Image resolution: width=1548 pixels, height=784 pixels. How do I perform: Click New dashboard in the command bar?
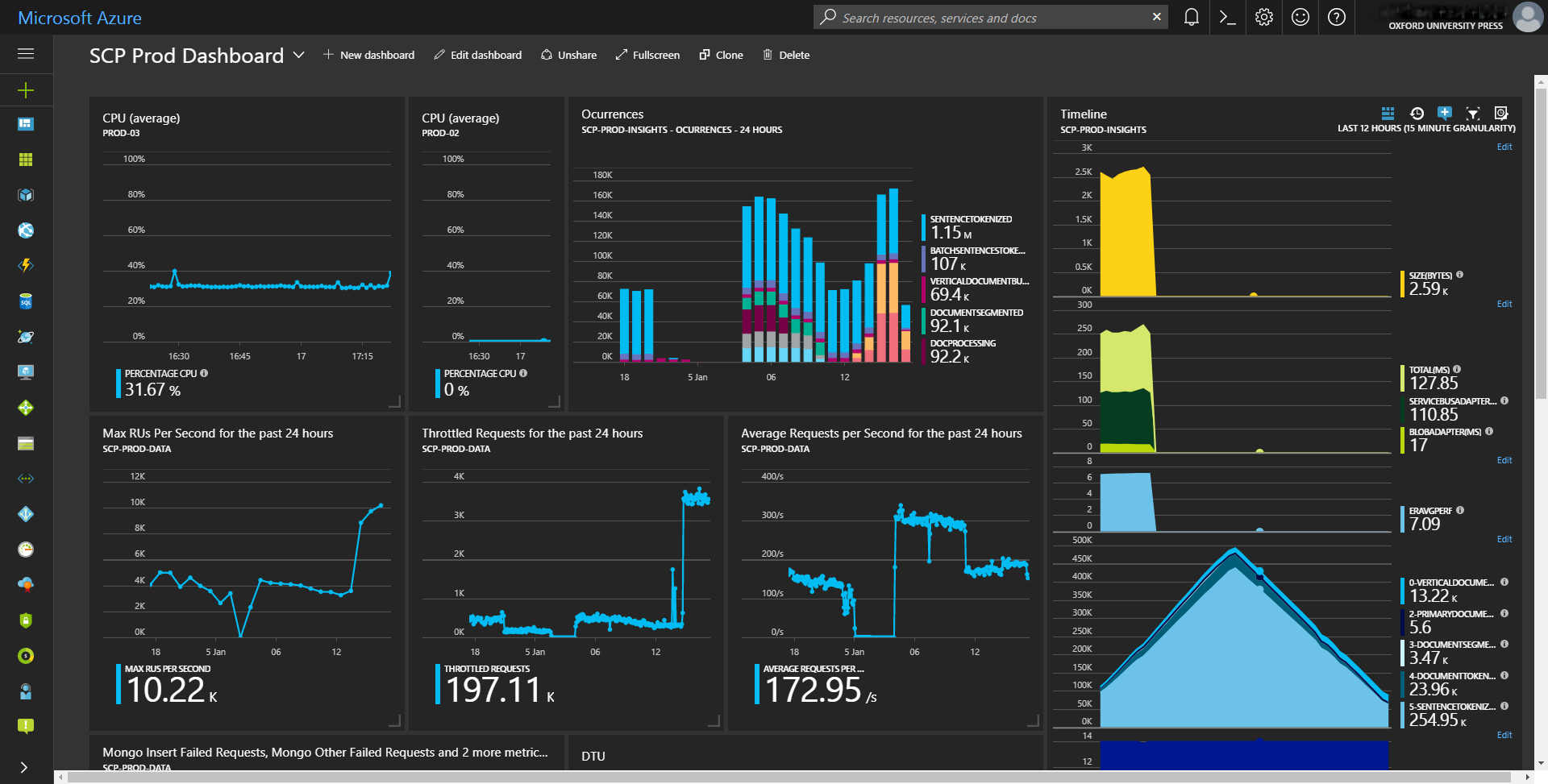pyautogui.click(x=368, y=55)
